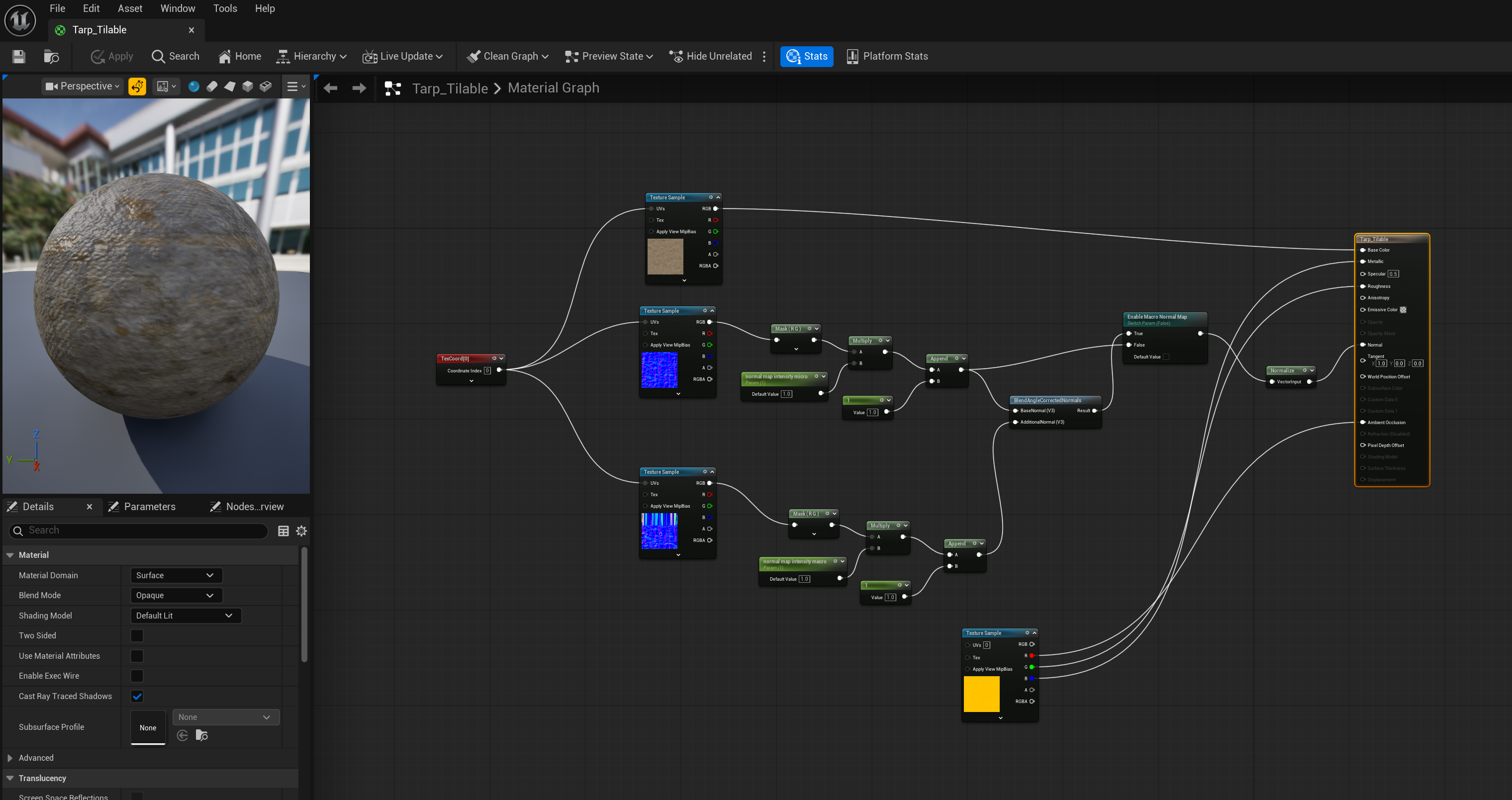Open the Blend Mode dropdown

176,595
